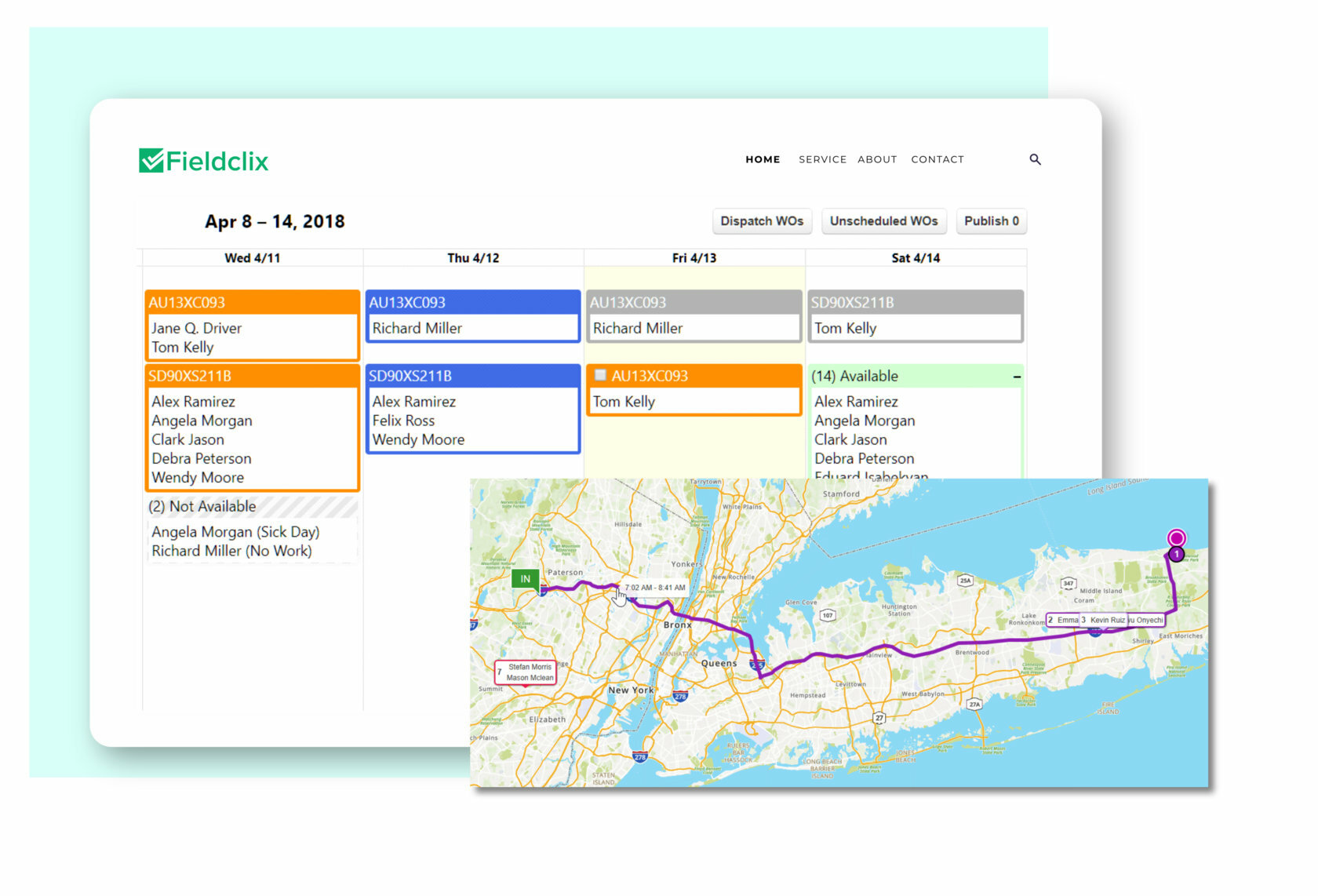Viewport: 1318px width, 896px height.
Task: Open the CONTACT page
Action: tap(937, 159)
